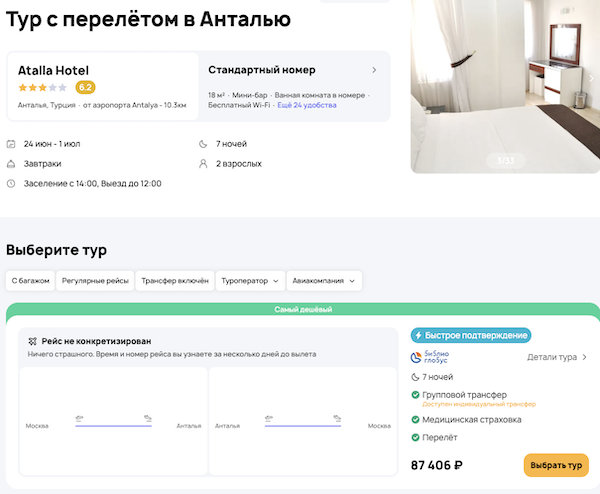
Task: Open the Туроператор dropdown filter
Action: pyautogui.click(x=250, y=281)
